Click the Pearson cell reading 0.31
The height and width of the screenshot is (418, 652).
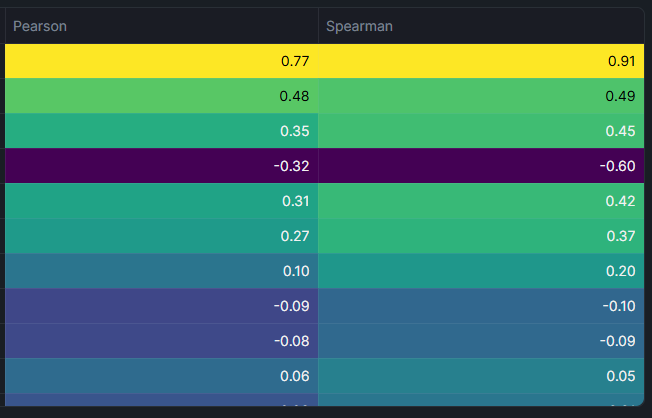pyautogui.click(x=294, y=201)
